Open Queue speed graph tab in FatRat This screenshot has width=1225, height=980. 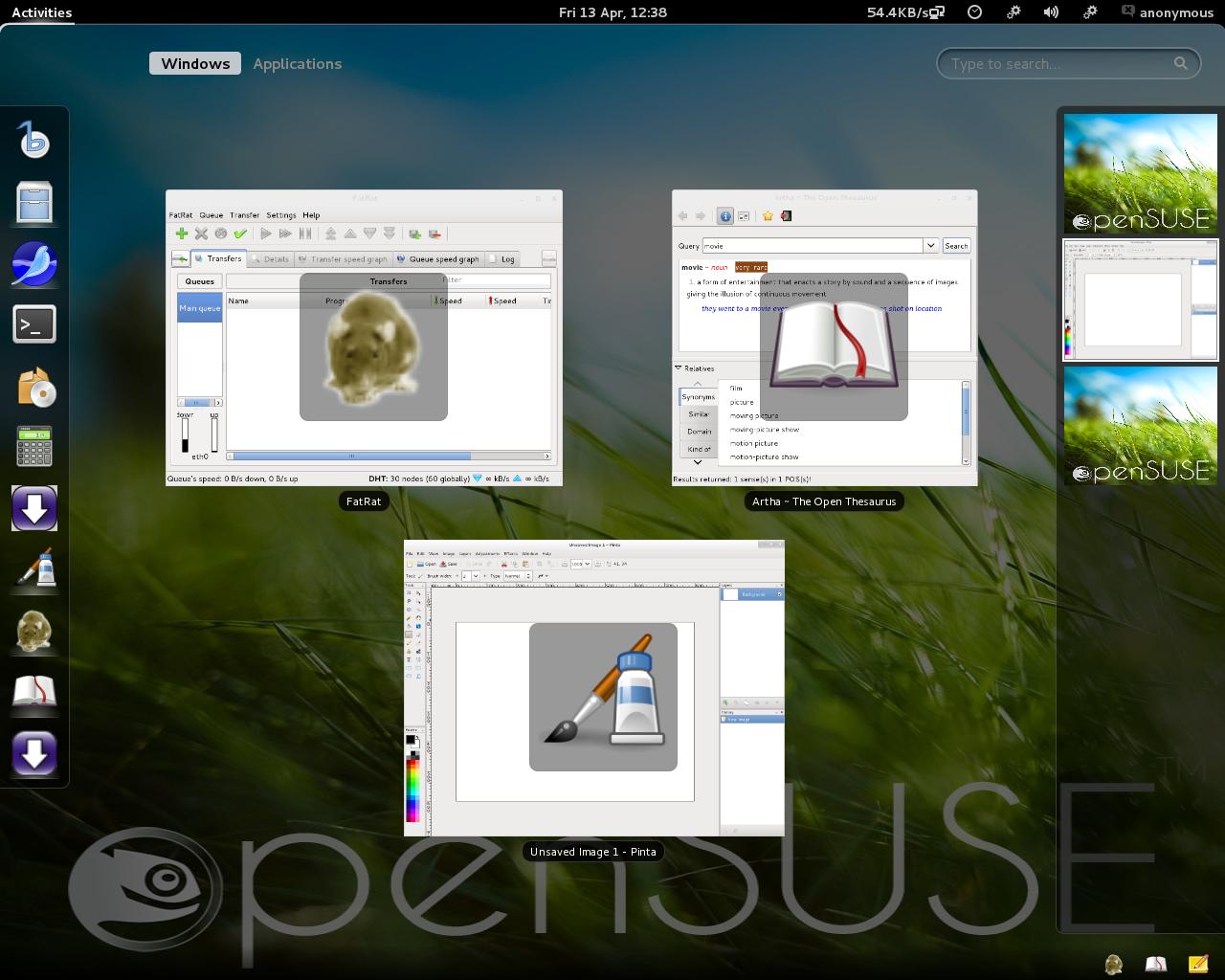click(436, 258)
